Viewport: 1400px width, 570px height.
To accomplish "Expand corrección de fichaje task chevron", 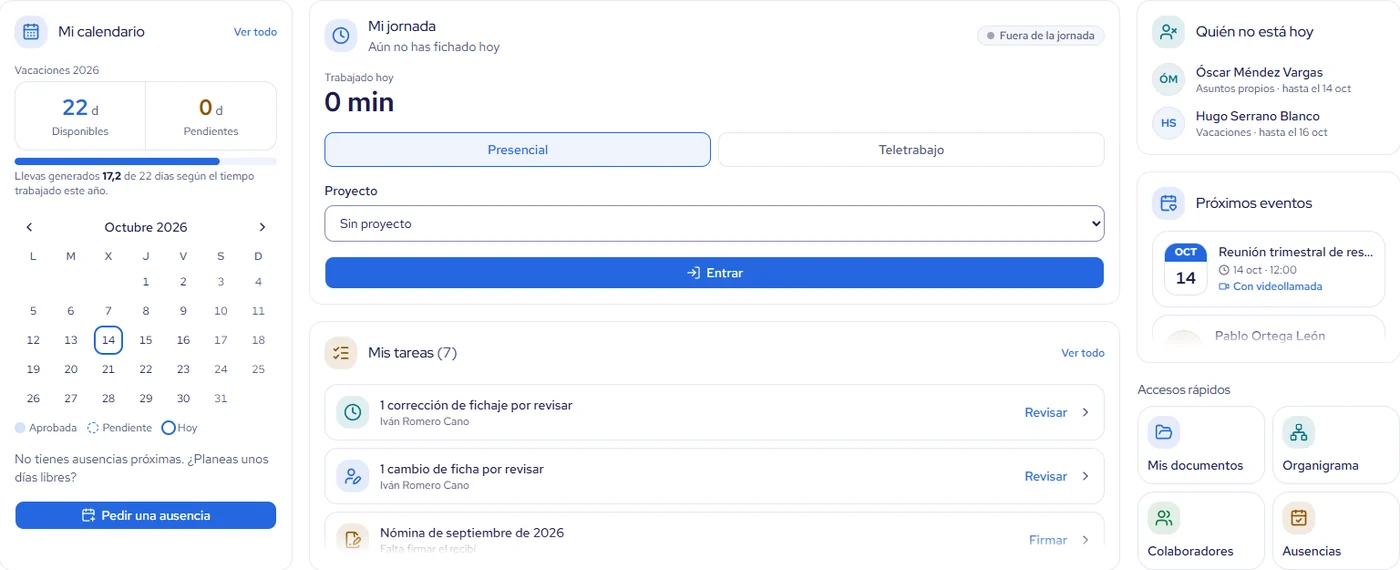I will click(1085, 412).
